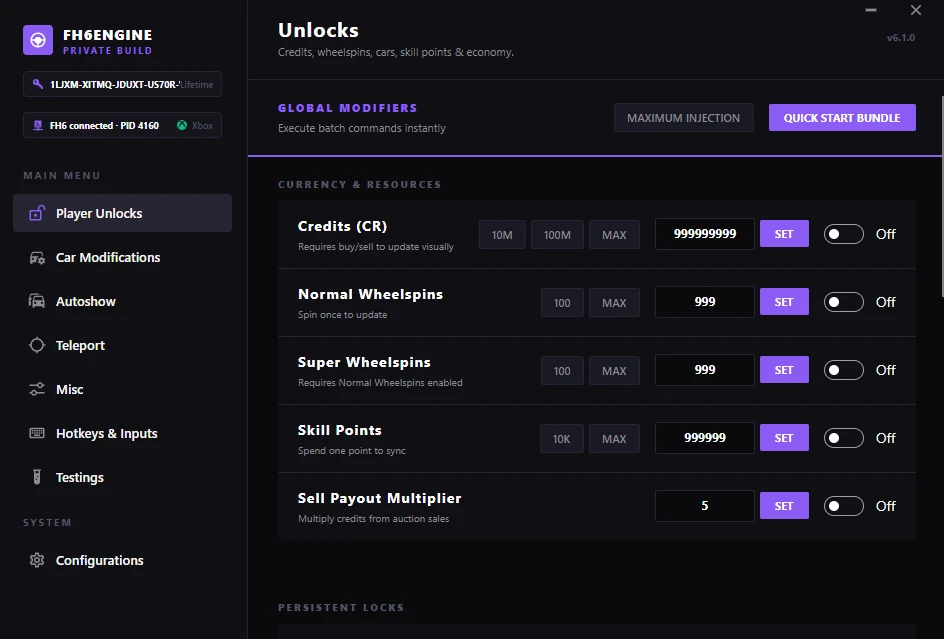
Task: Go to the Autoshow page
Action: [x=122, y=301]
